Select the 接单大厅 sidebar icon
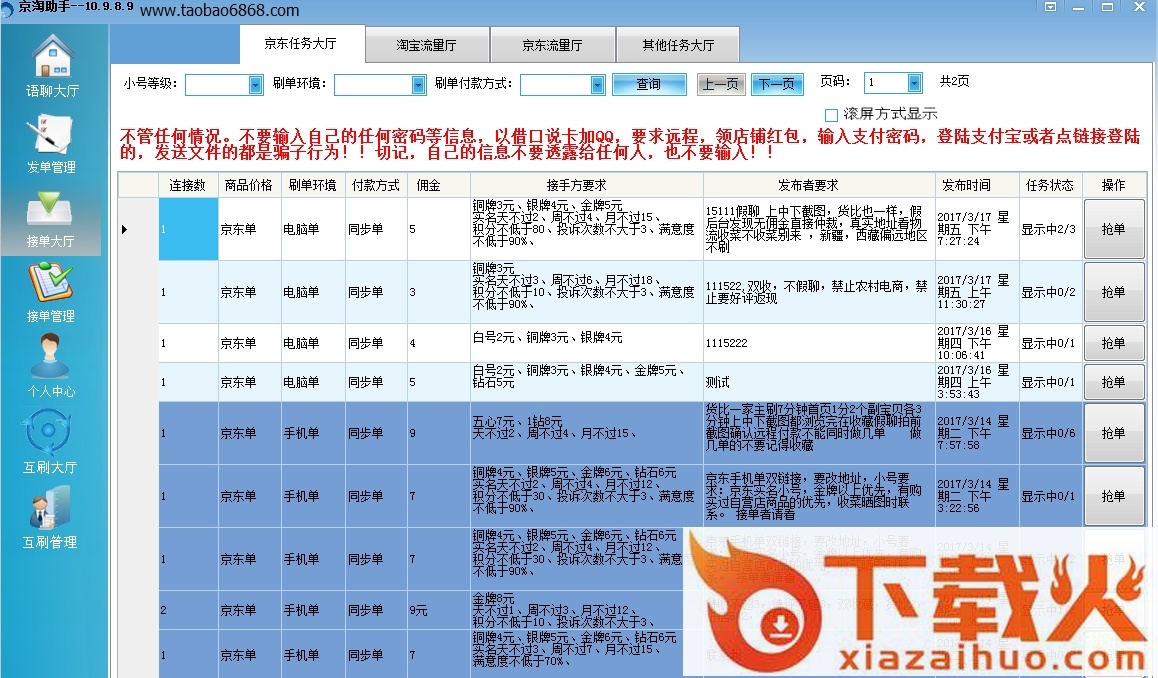Image resolution: width=1158 pixels, height=678 pixels. click(x=50, y=209)
